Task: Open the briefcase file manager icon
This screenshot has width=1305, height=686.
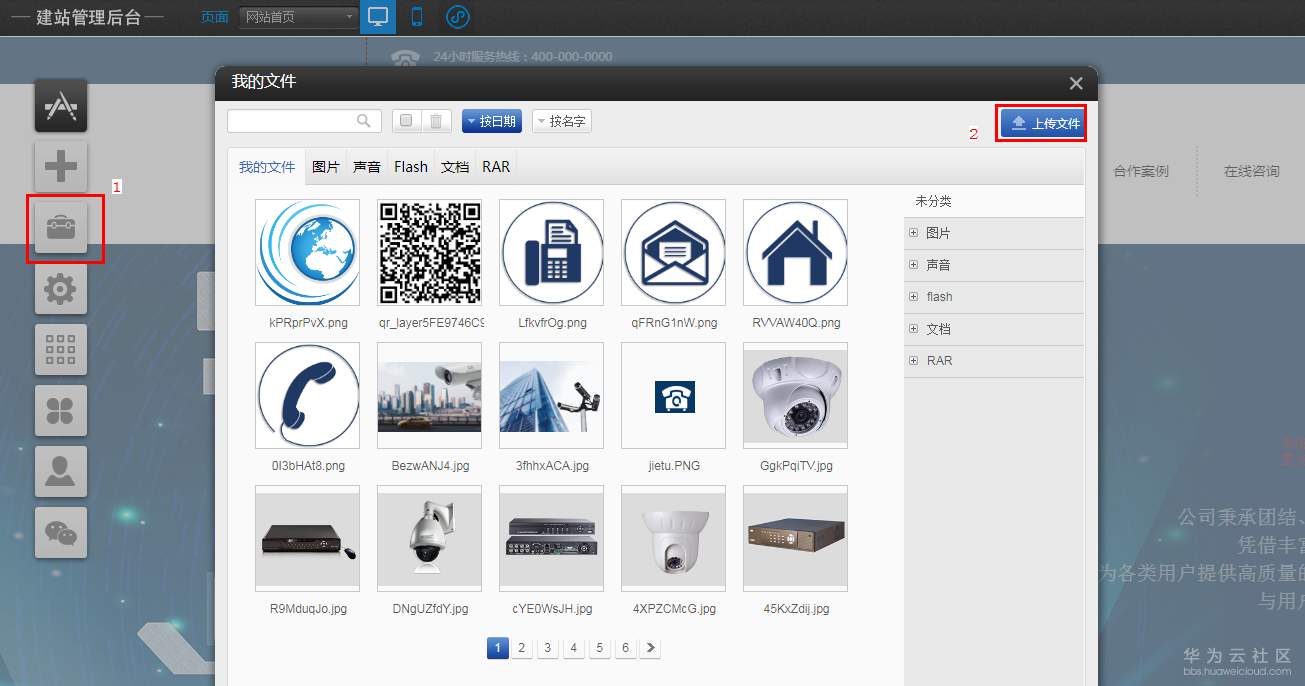Action: coord(61,229)
